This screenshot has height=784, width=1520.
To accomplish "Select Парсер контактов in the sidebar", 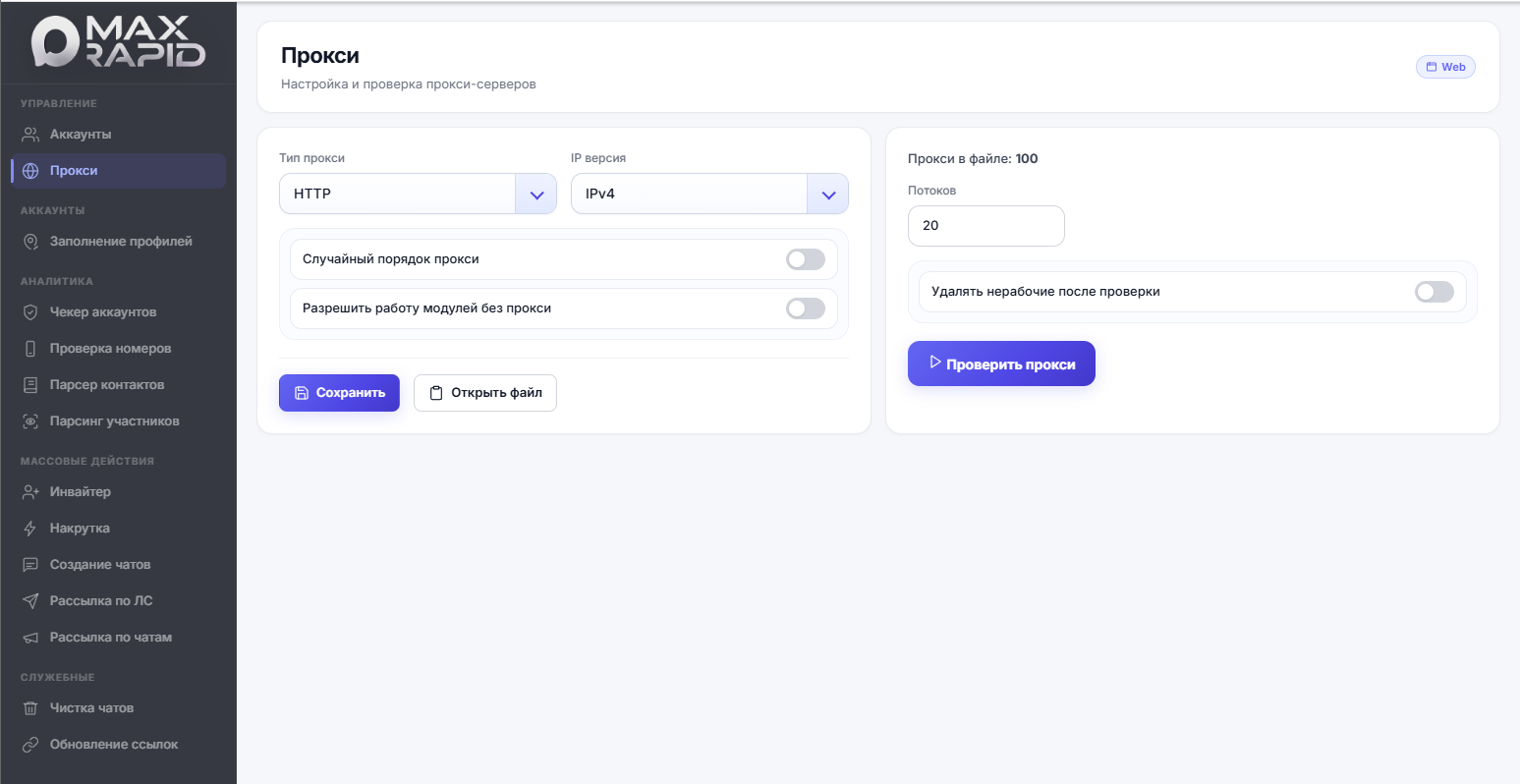I will point(107,385).
